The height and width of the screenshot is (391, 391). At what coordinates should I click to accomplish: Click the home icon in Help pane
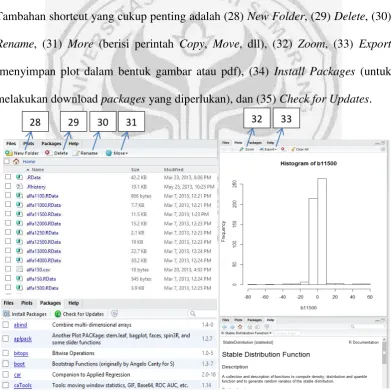click(x=240, y=327)
